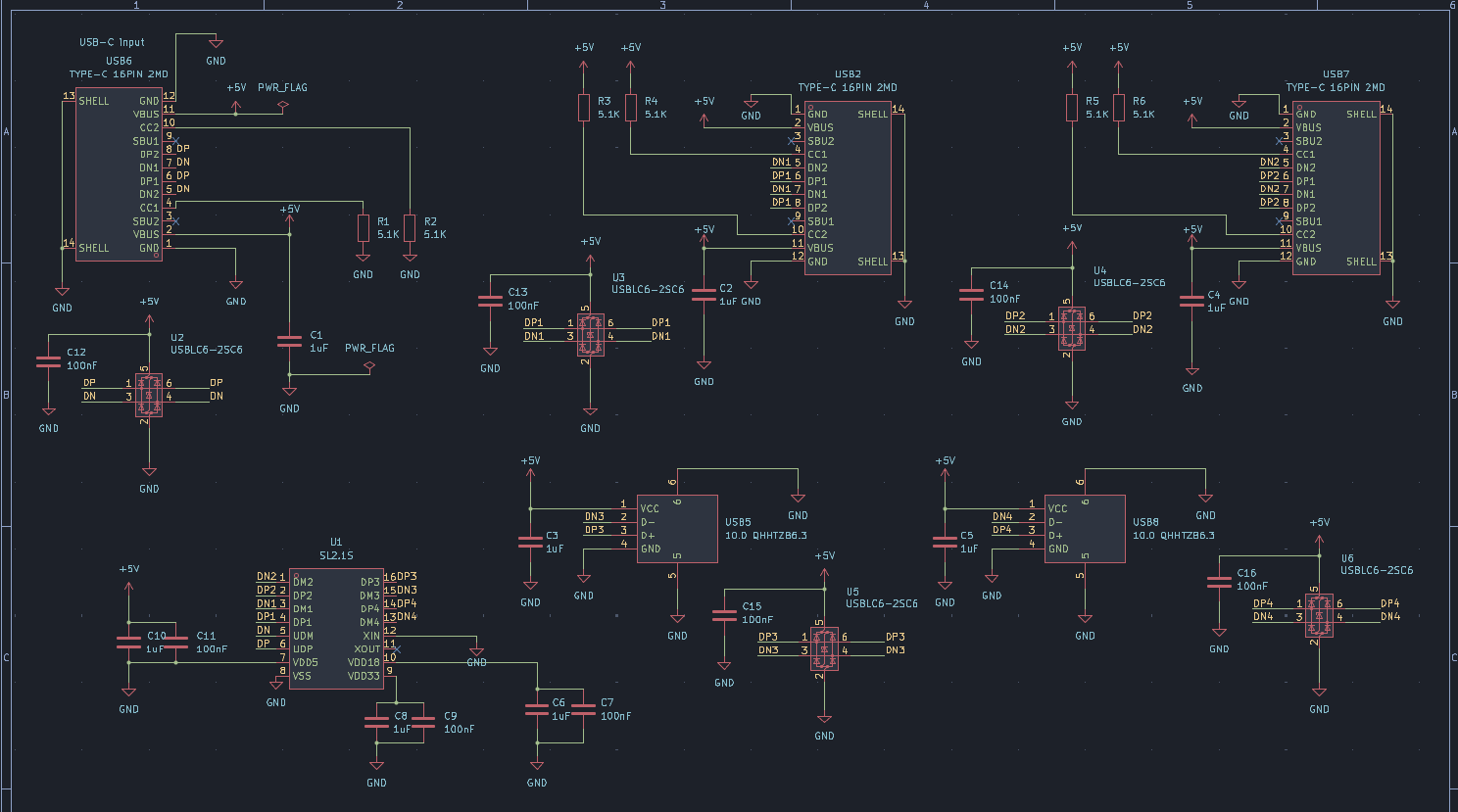Click the VSS pin name on U1
The height and width of the screenshot is (812, 1458).
click(x=302, y=676)
